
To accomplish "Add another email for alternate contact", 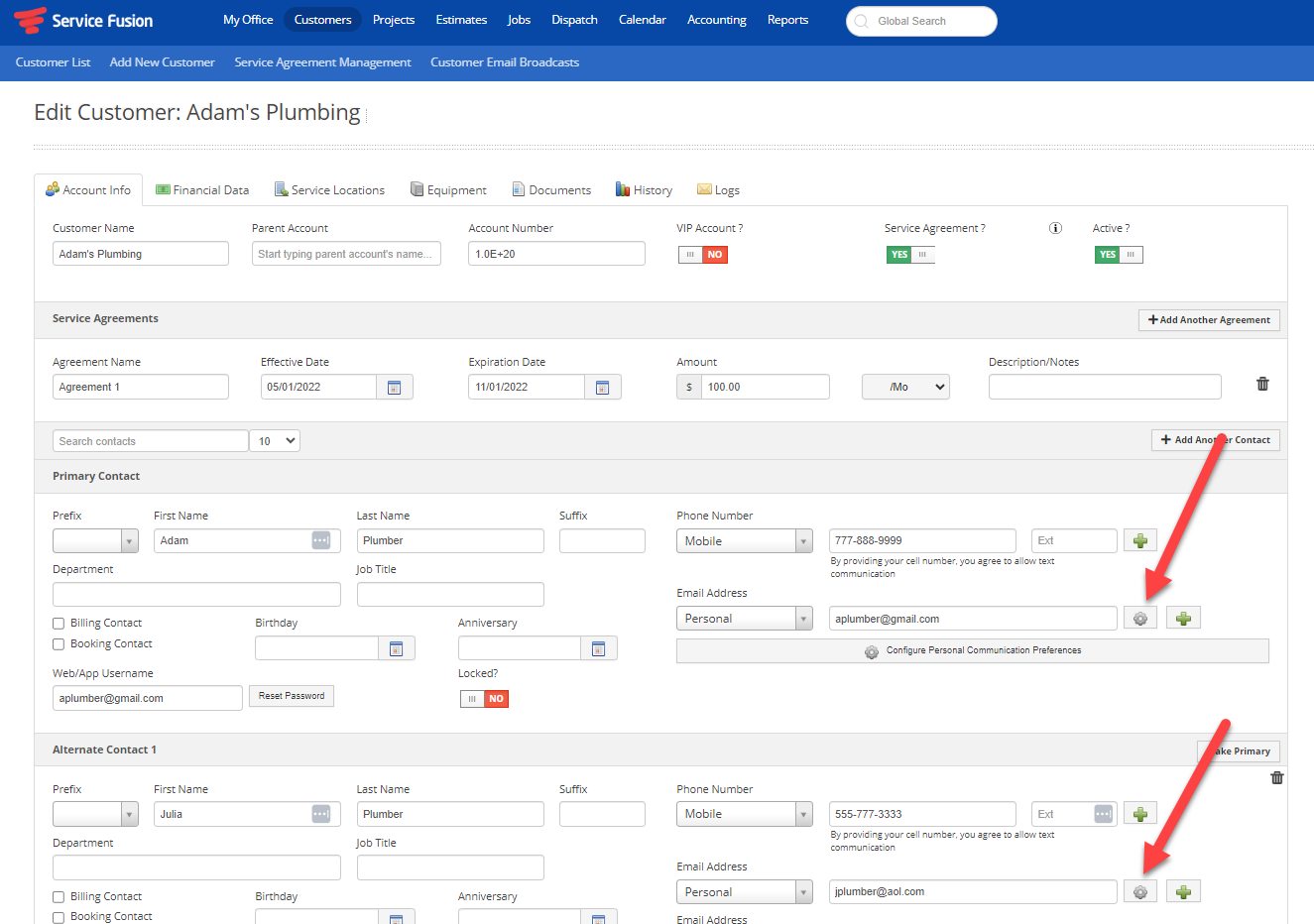I will 1183,891.
